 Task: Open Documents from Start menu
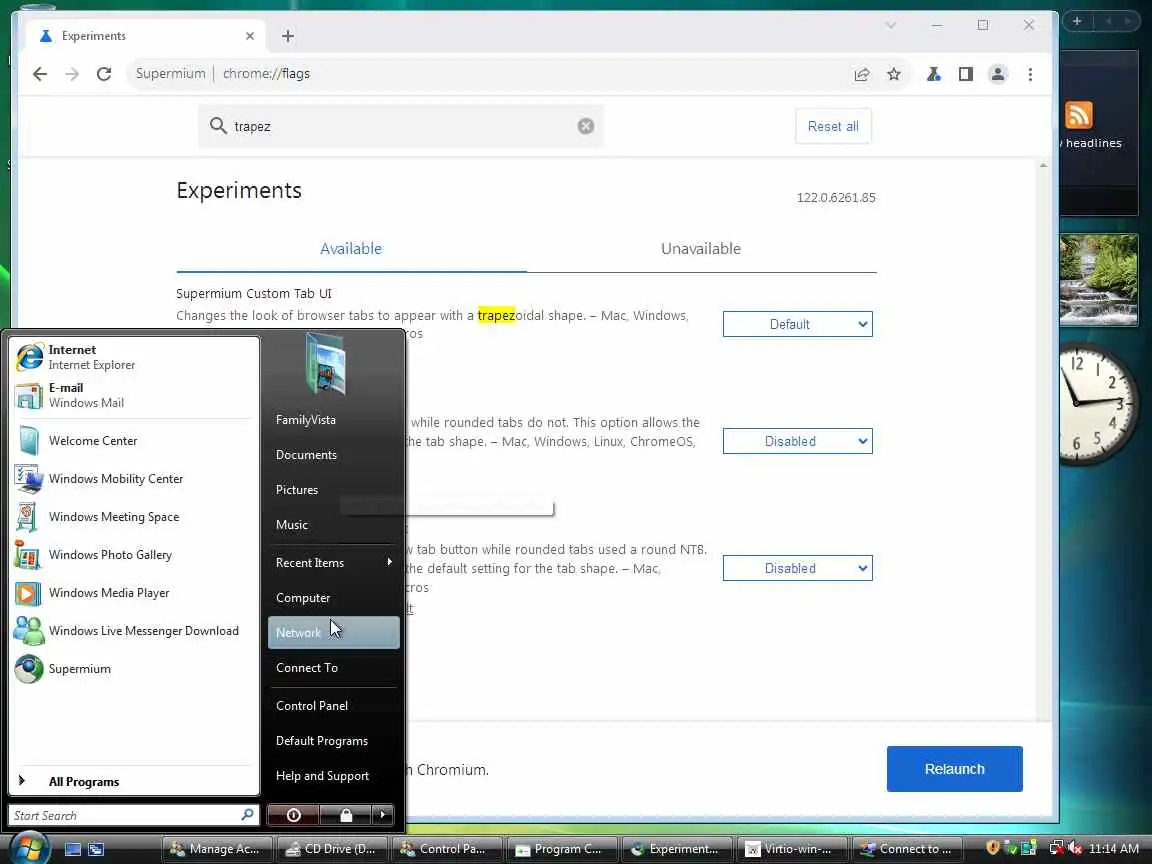click(x=334, y=455)
